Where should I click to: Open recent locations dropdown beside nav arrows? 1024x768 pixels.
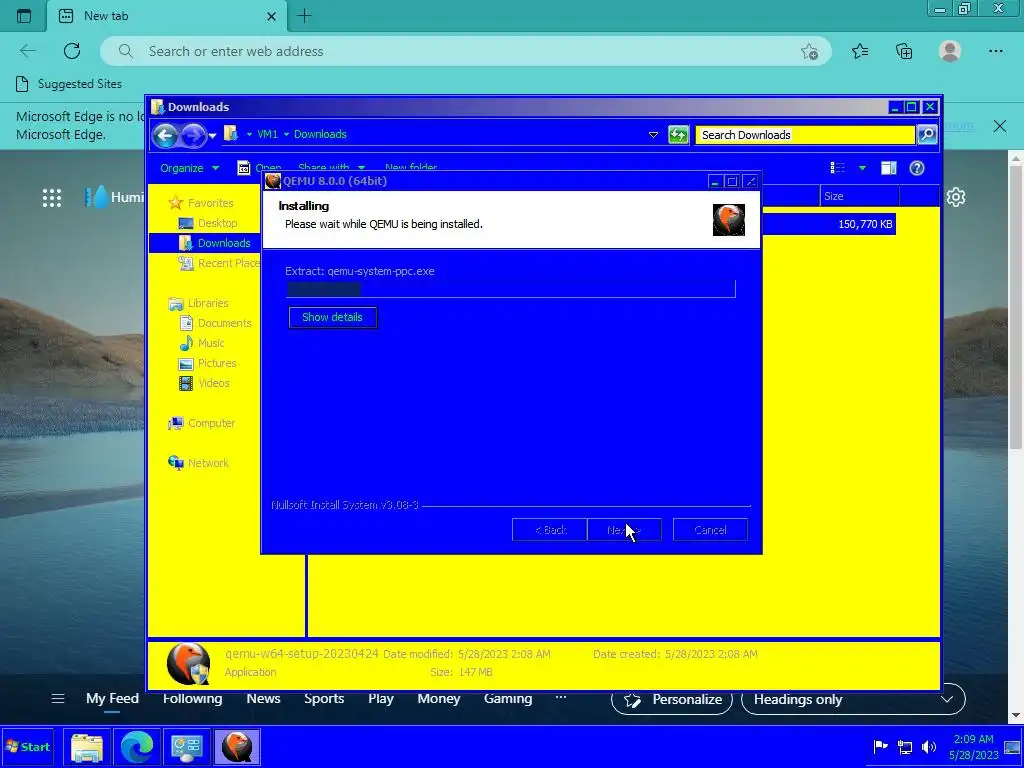pyautogui.click(x=212, y=136)
